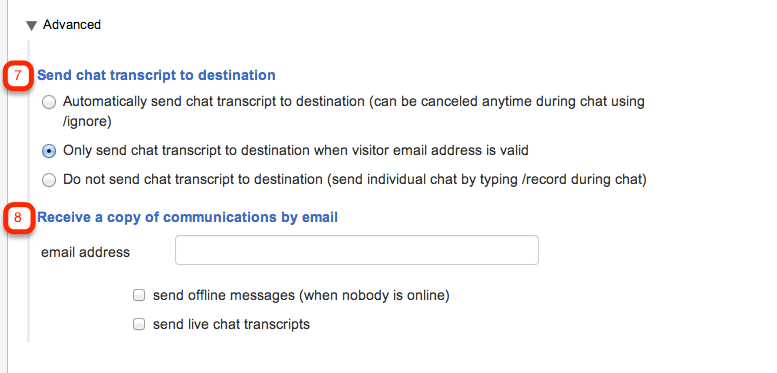Enable "send offline messages" checkbox
The width and height of the screenshot is (777, 373).
pos(139,296)
